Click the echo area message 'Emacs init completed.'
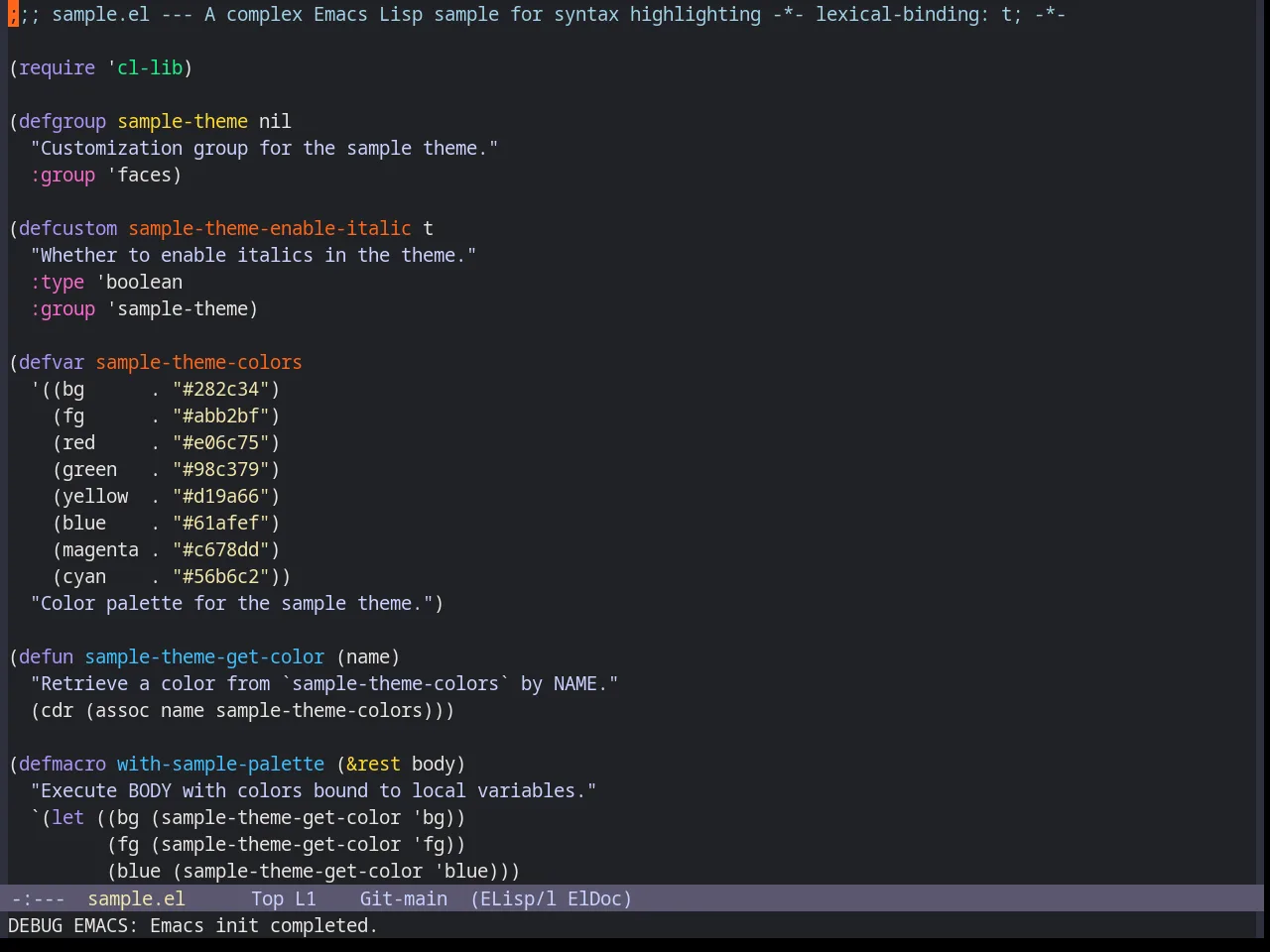The width and height of the screenshot is (1270, 952). click(x=264, y=925)
